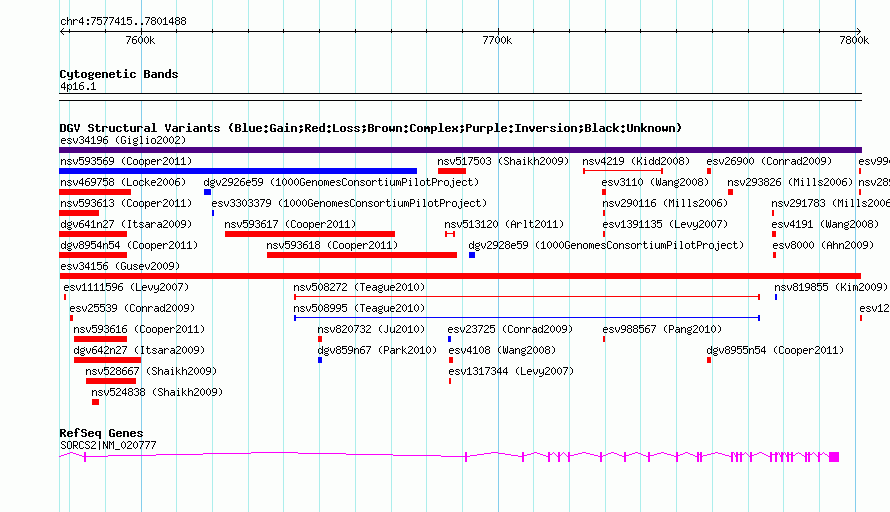Select nsv593618 (Cooper2011) loss variant

(362, 255)
